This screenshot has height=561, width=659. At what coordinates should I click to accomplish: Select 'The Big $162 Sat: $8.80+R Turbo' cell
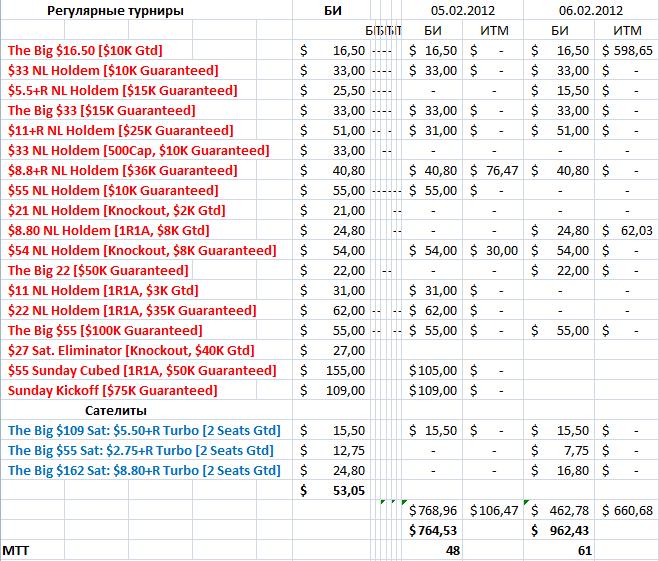[144, 471]
